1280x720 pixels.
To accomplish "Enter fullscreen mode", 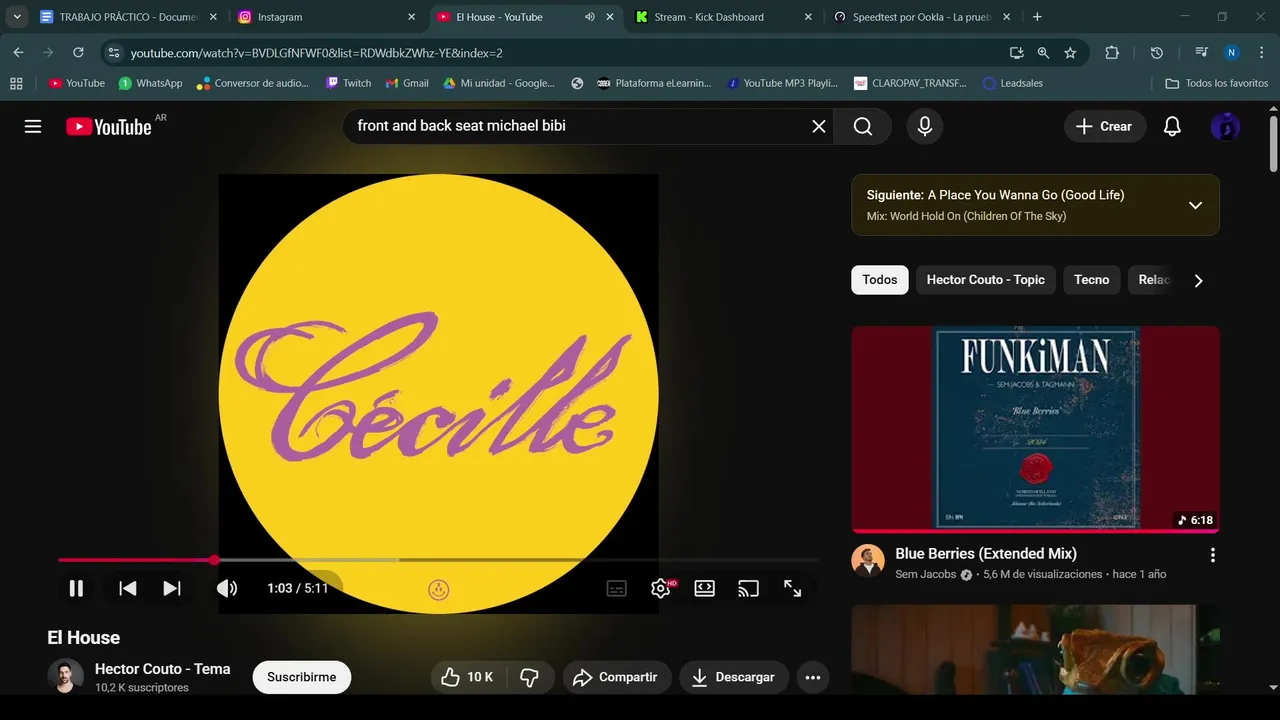I will [x=793, y=589].
